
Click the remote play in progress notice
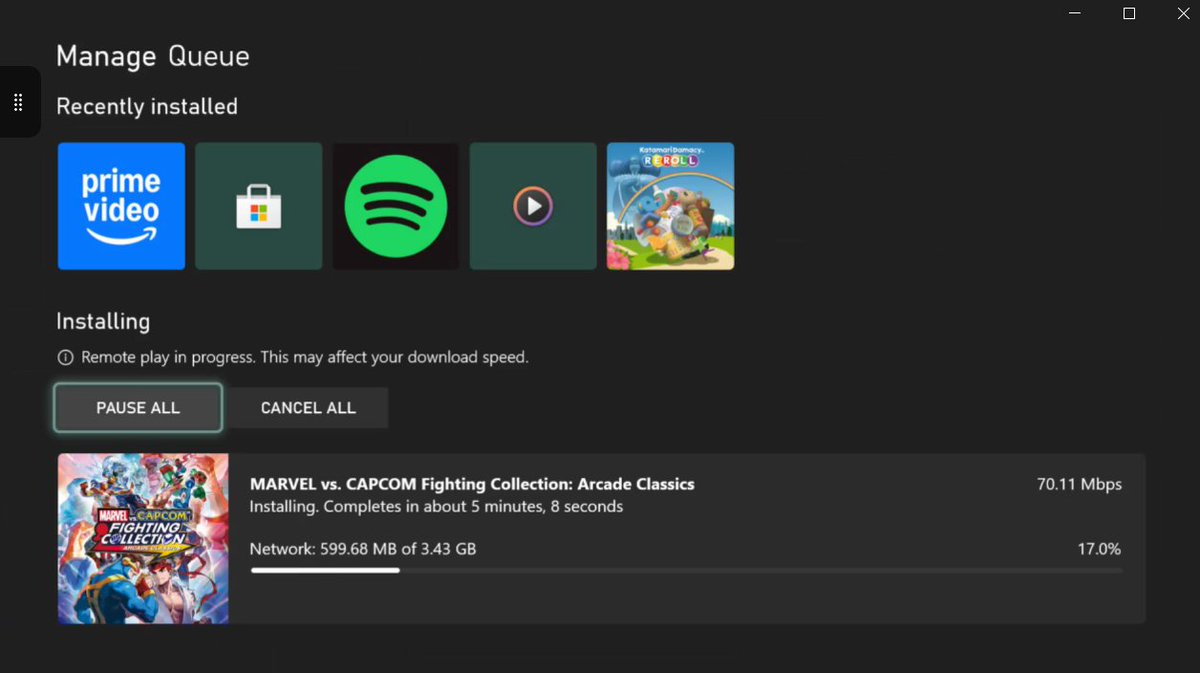click(305, 357)
